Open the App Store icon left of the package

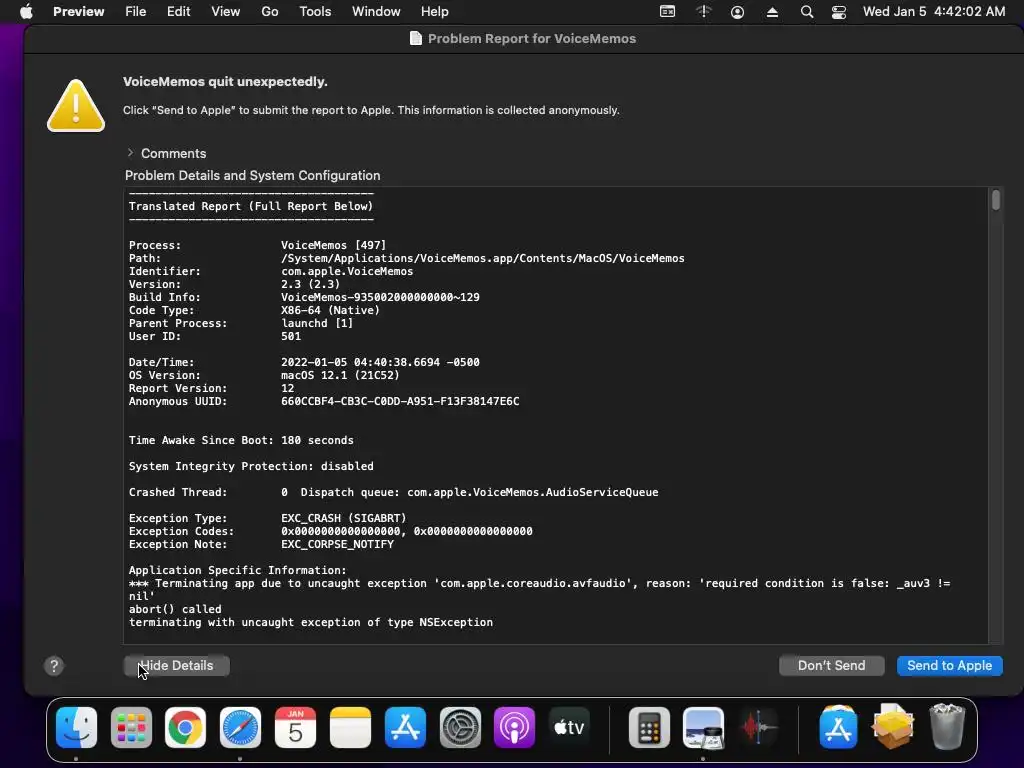[839, 727]
